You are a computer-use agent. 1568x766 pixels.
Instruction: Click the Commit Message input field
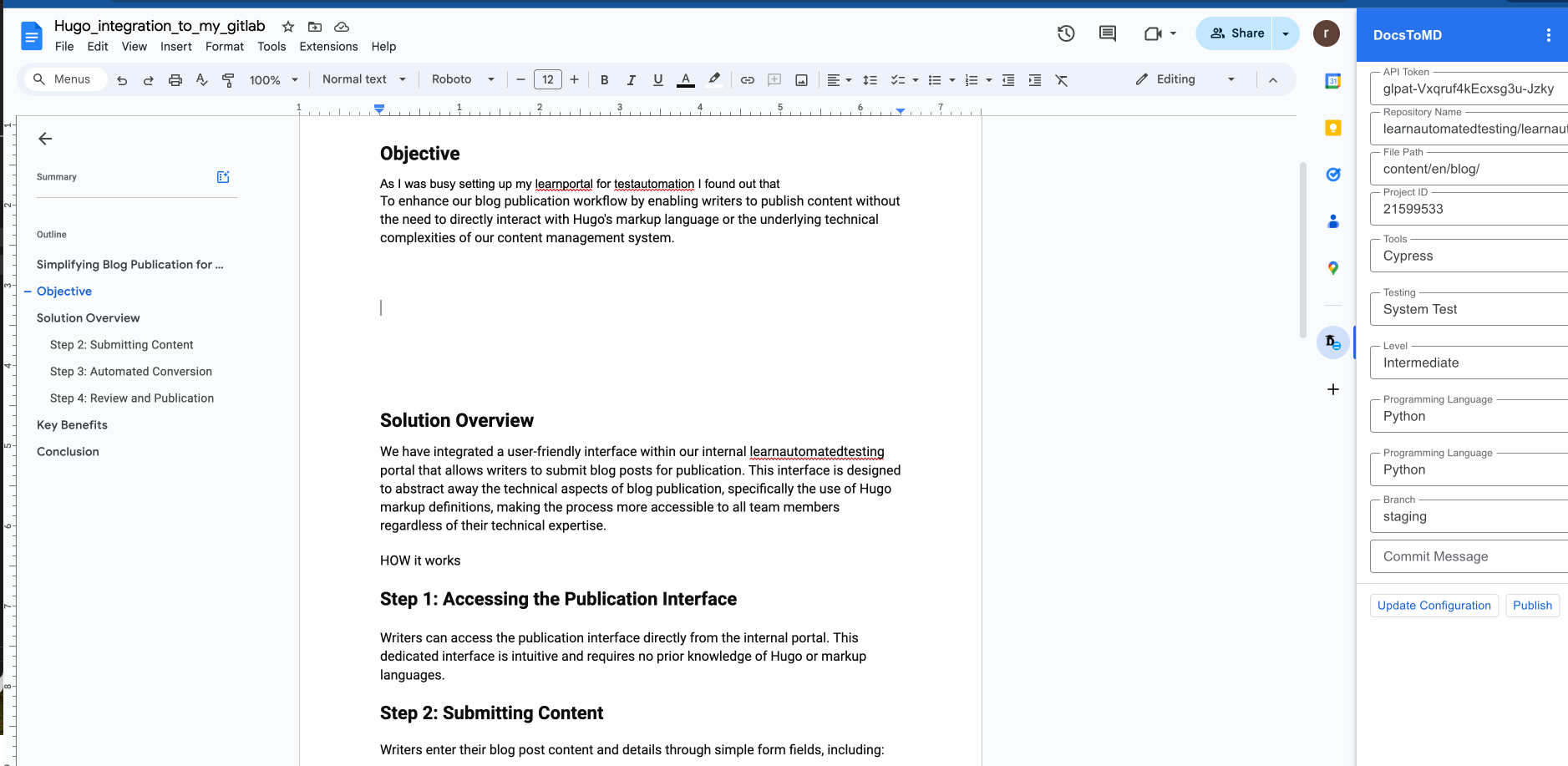tap(1469, 556)
